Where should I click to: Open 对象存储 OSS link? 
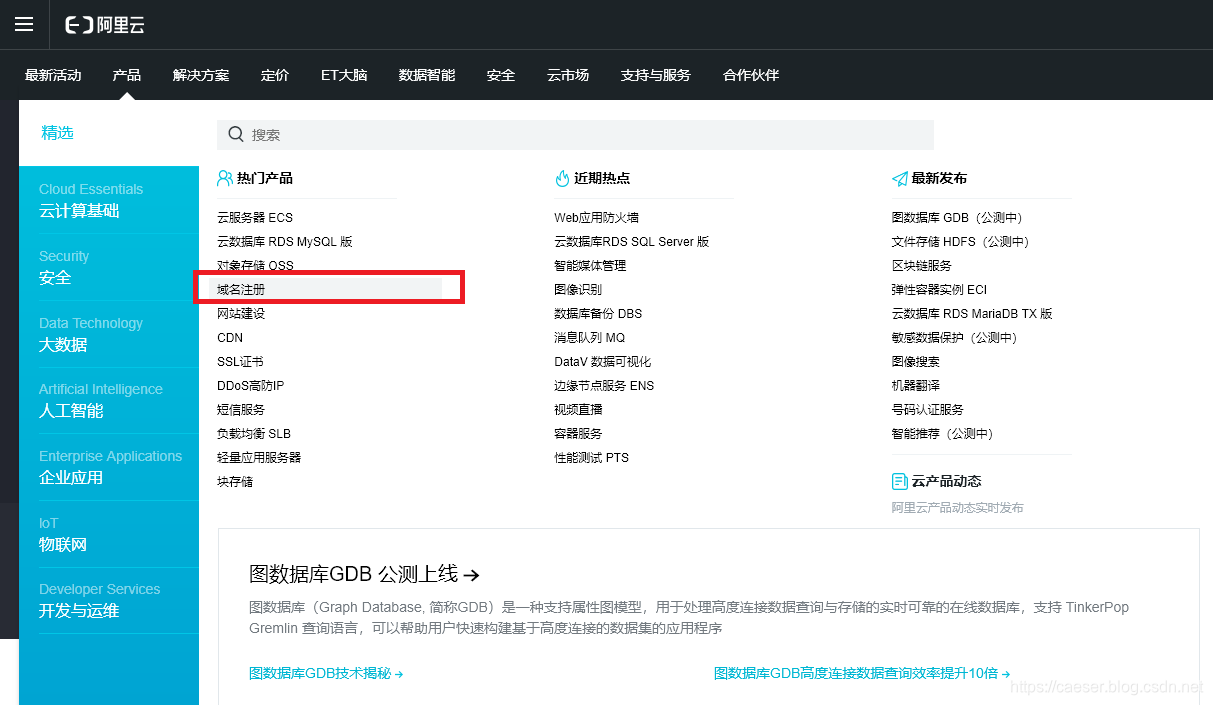pyautogui.click(x=255, y=265)
